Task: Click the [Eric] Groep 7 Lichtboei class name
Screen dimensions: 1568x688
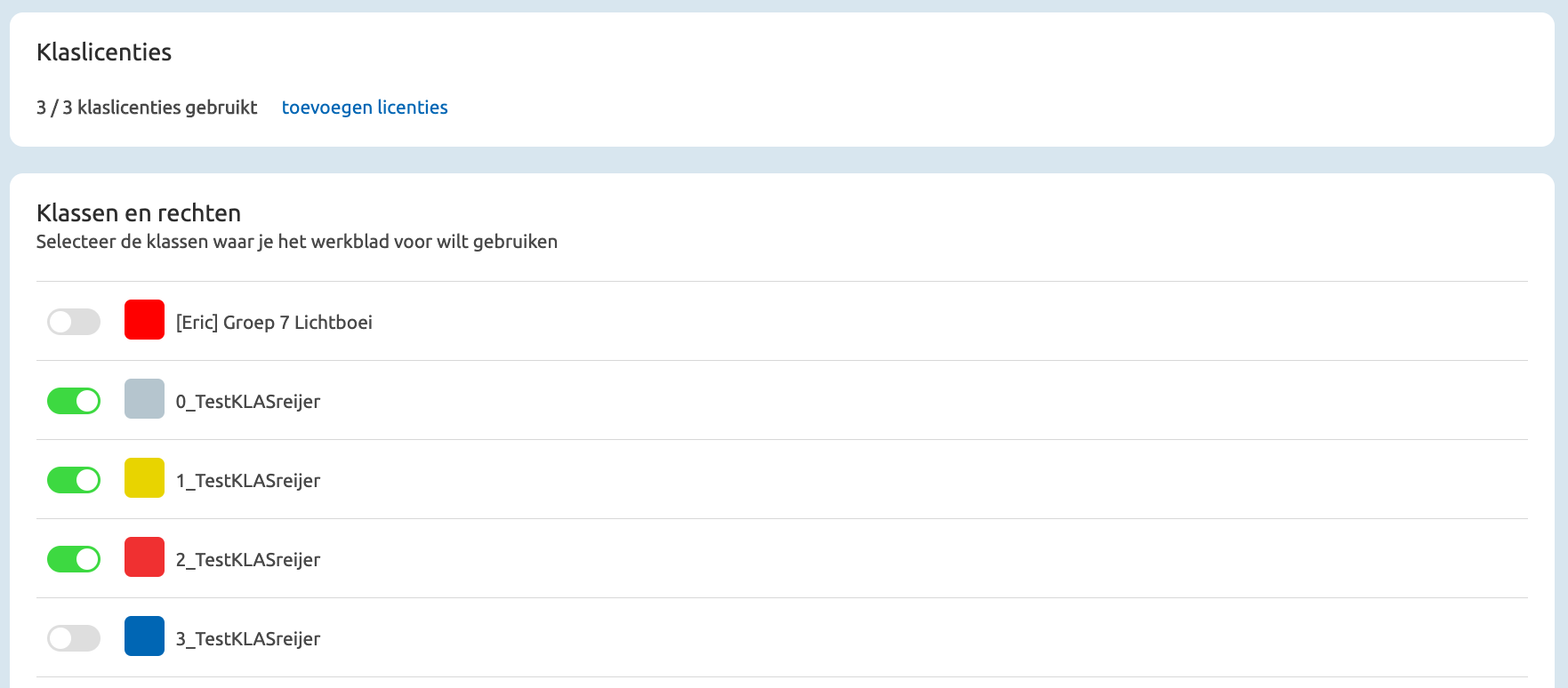Action: pos(274,323)
